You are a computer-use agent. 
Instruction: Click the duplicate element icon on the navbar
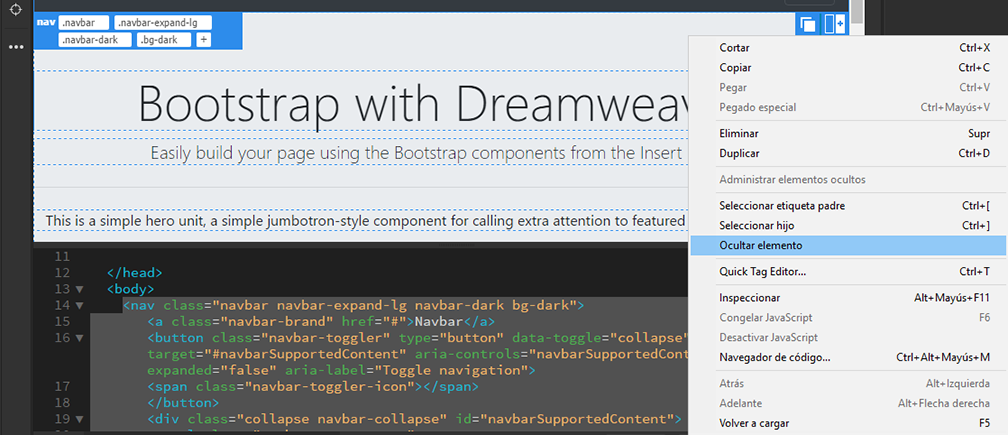(x=808, y=24)
